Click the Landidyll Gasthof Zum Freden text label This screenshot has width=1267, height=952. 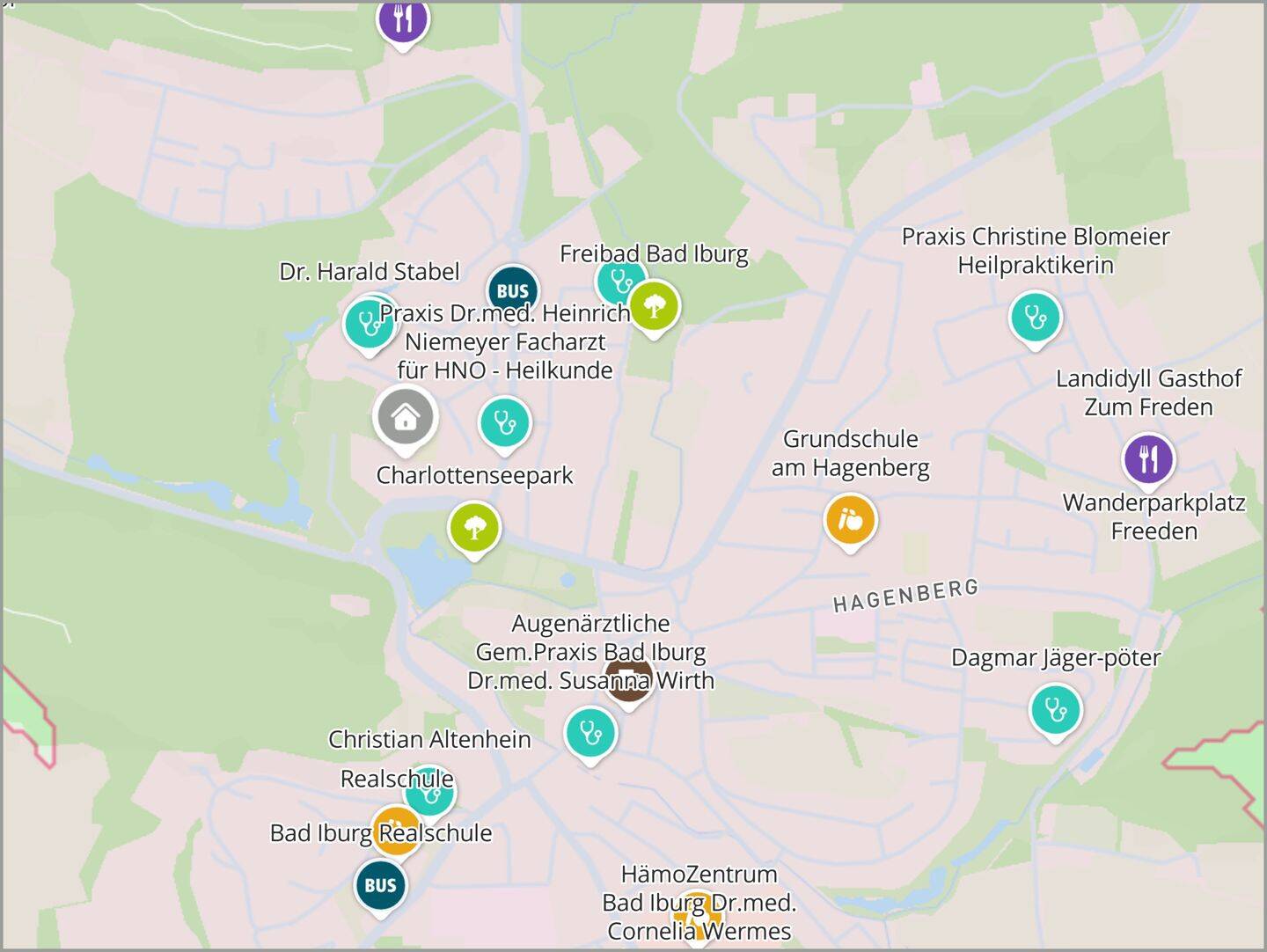tap(1148, 392)
